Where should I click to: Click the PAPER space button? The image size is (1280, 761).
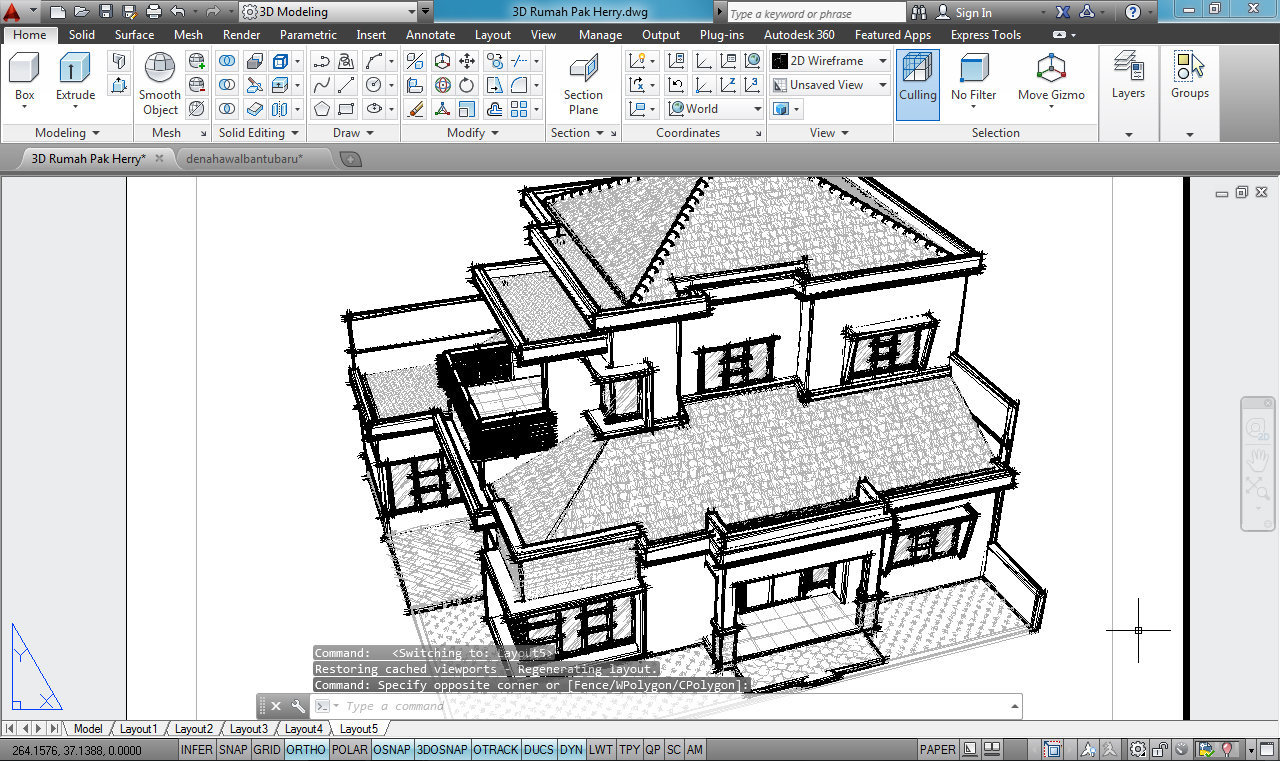pos(937,750)
